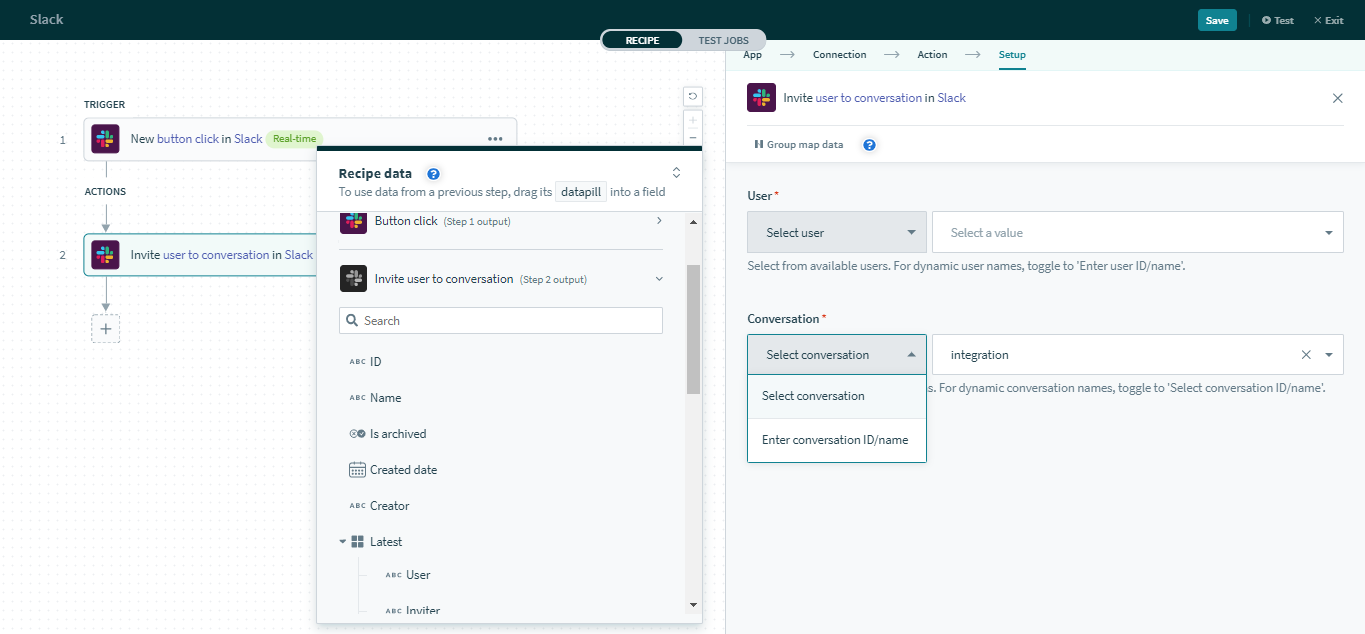Clear the integration conversation value
1365x634 pixels.
point(1305,355)
